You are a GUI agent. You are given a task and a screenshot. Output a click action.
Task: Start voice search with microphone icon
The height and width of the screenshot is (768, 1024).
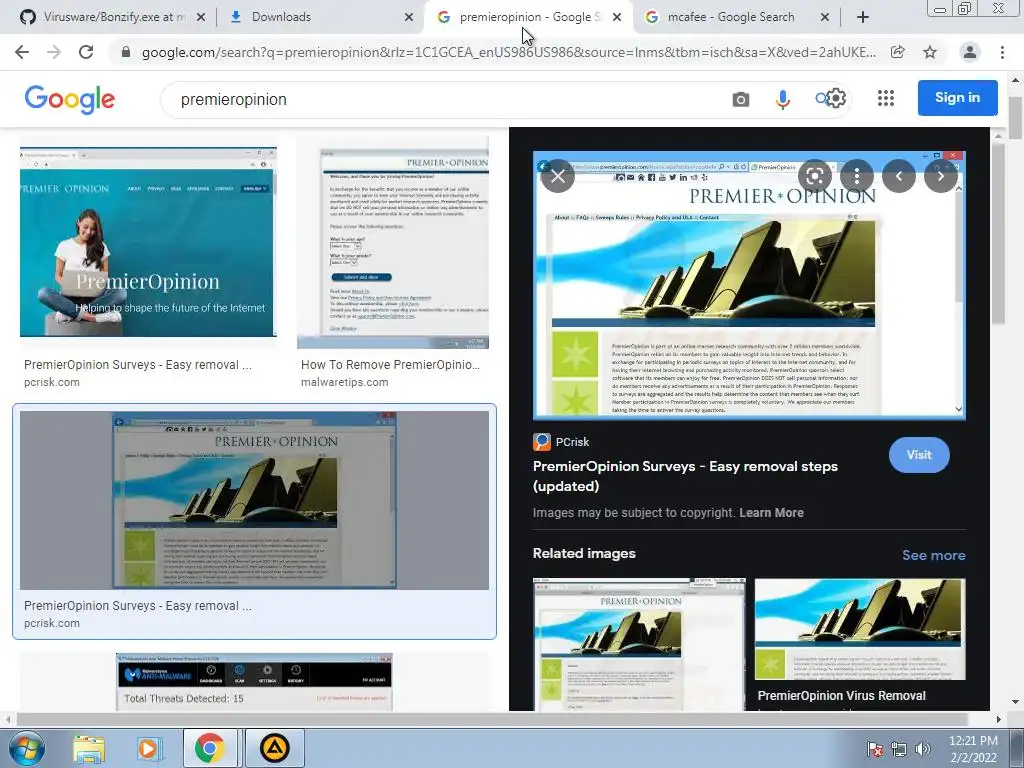(782, 99)
